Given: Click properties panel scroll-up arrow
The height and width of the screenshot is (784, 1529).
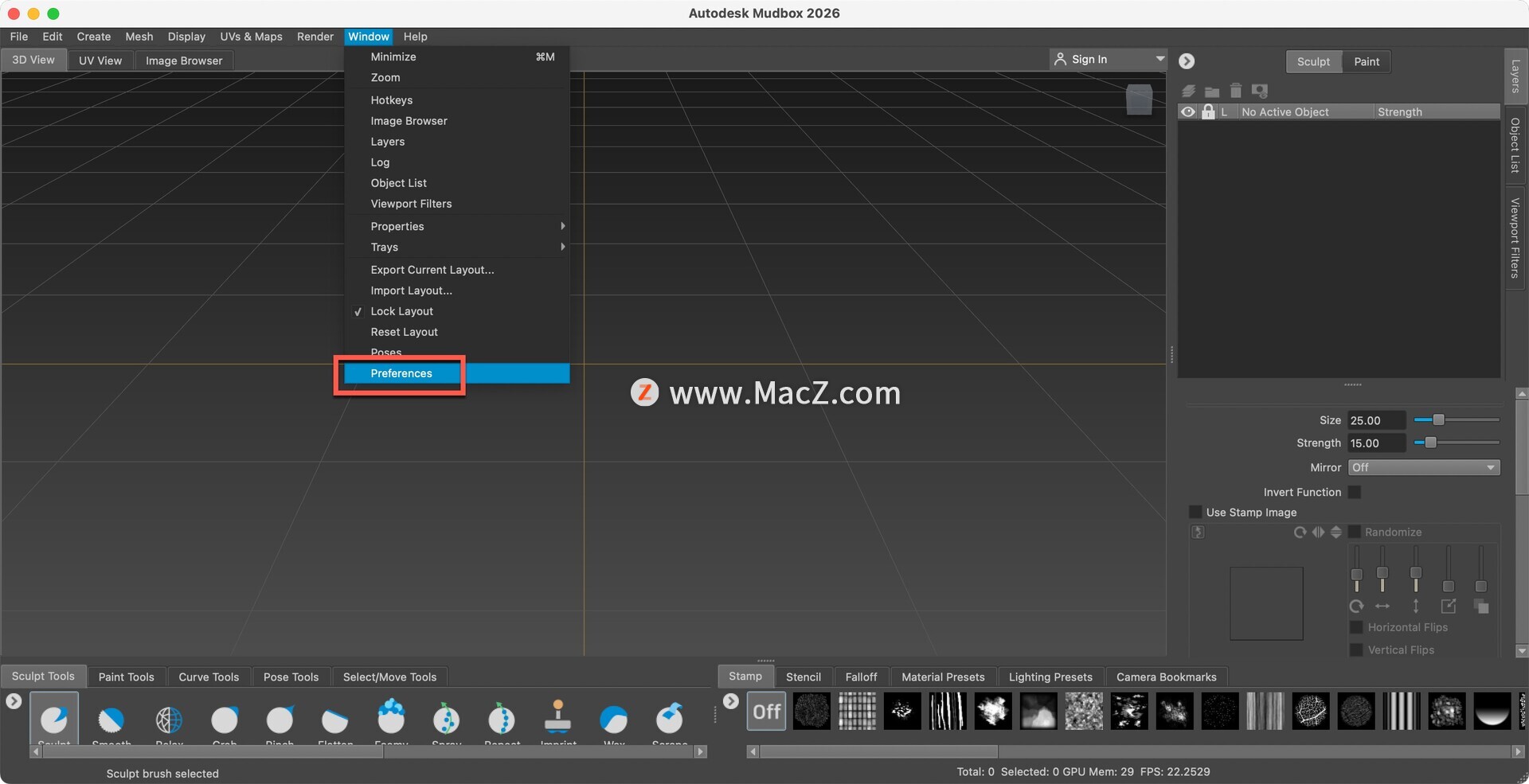Looking at the screenshot, I should click(x=1522, y=393).
